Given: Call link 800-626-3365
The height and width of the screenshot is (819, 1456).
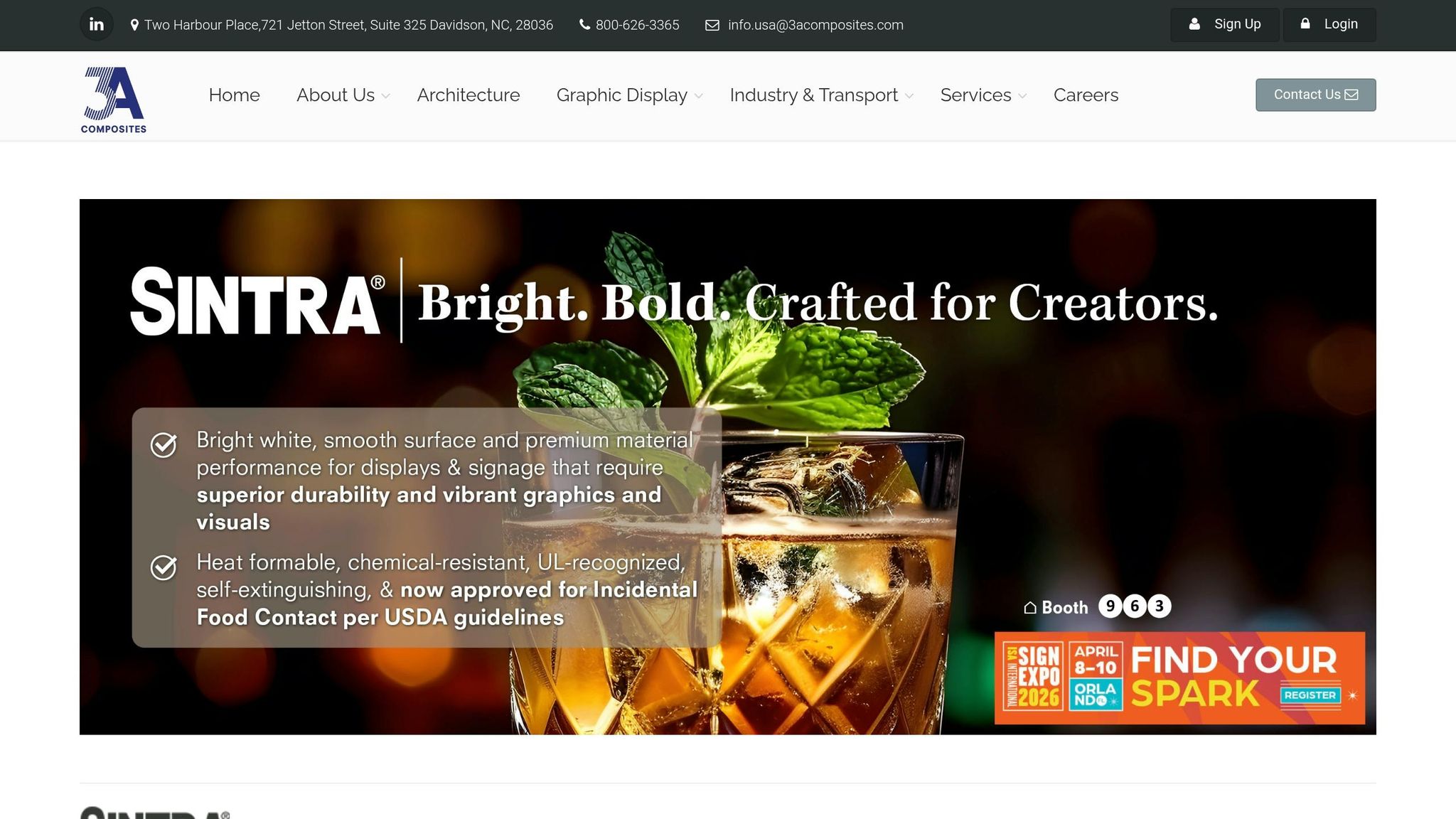Looking at the screenshot, I should click(637, 25).
